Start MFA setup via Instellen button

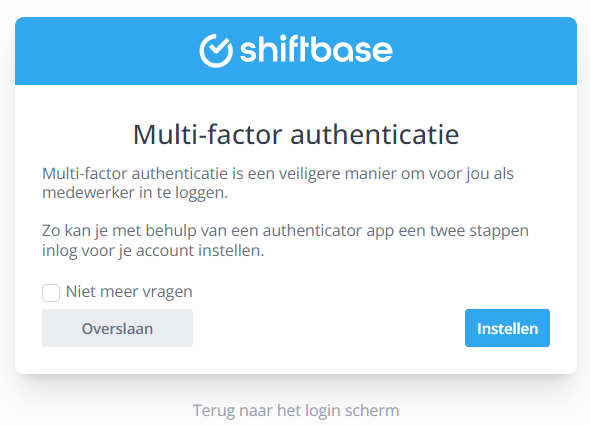click(x=507, y=328)
